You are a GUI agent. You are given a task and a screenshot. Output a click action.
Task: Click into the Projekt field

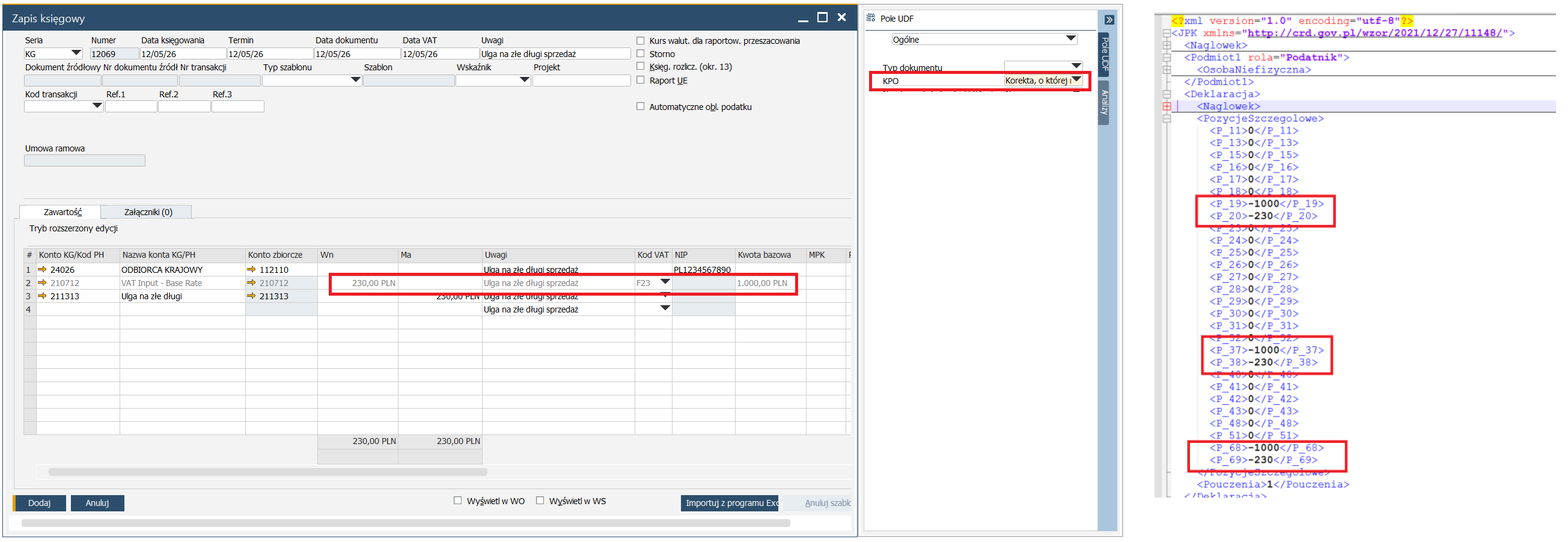[x=581, y=81]
